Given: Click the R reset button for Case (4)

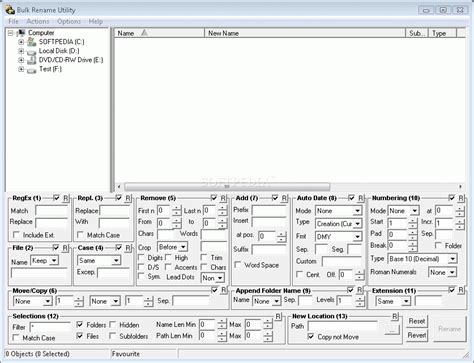Looking at the screenshot, I should [128, 248].
